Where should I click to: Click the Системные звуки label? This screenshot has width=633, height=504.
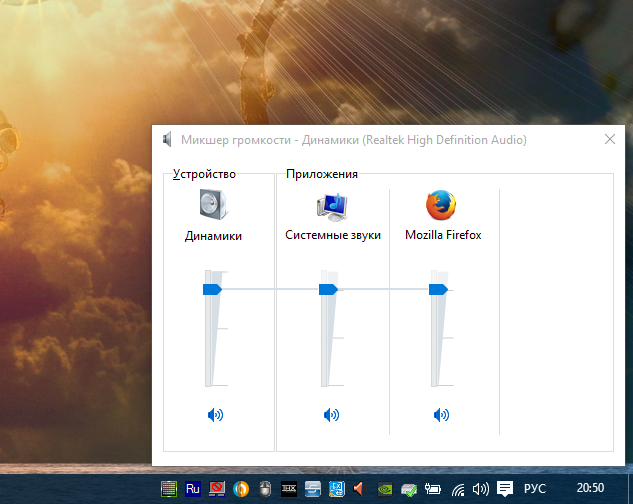point(333,235)
